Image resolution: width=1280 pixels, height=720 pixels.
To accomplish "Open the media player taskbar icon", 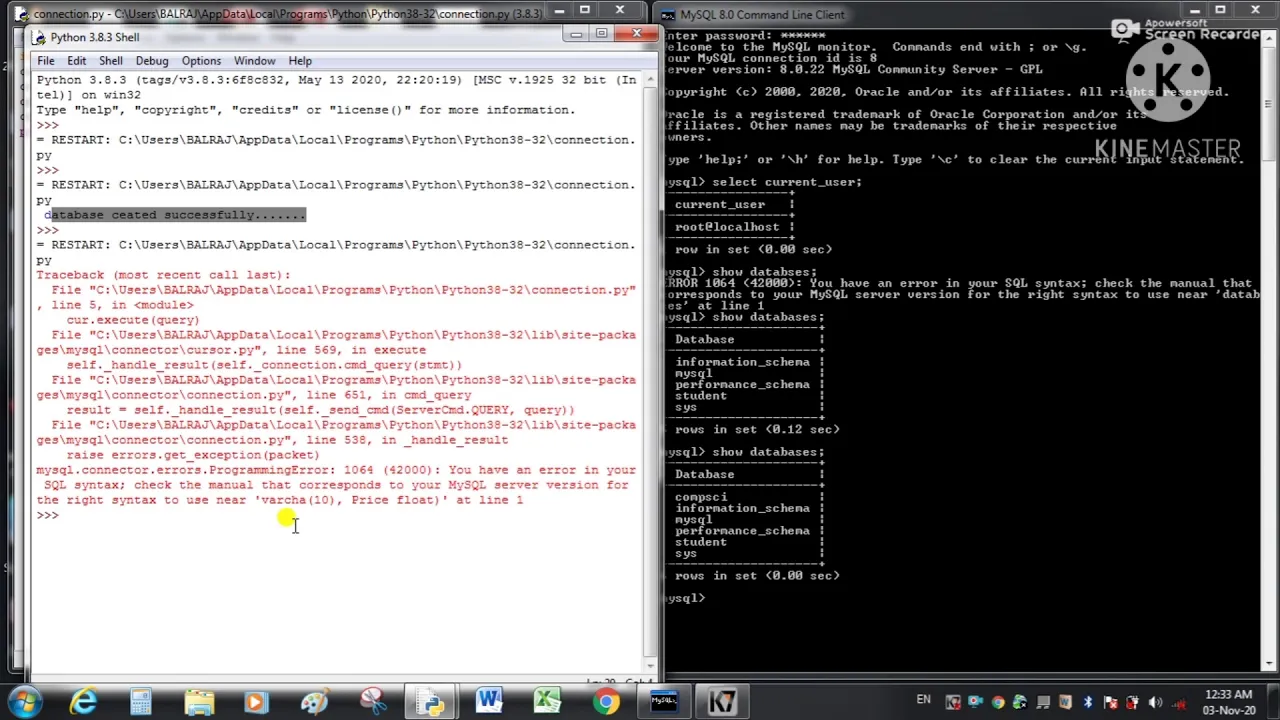I will pos(256,702).
